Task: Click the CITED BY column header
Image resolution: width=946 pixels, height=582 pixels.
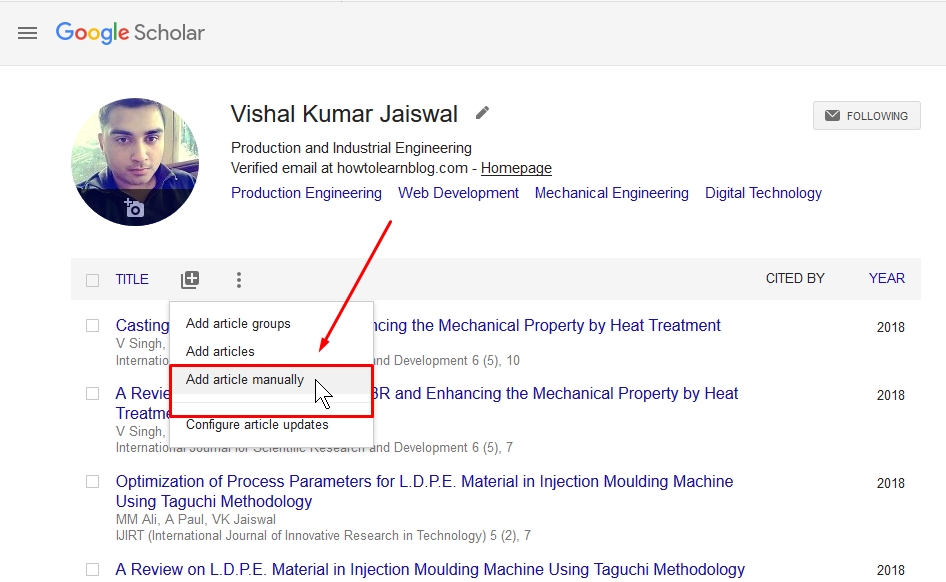Action: coord(795,279)
